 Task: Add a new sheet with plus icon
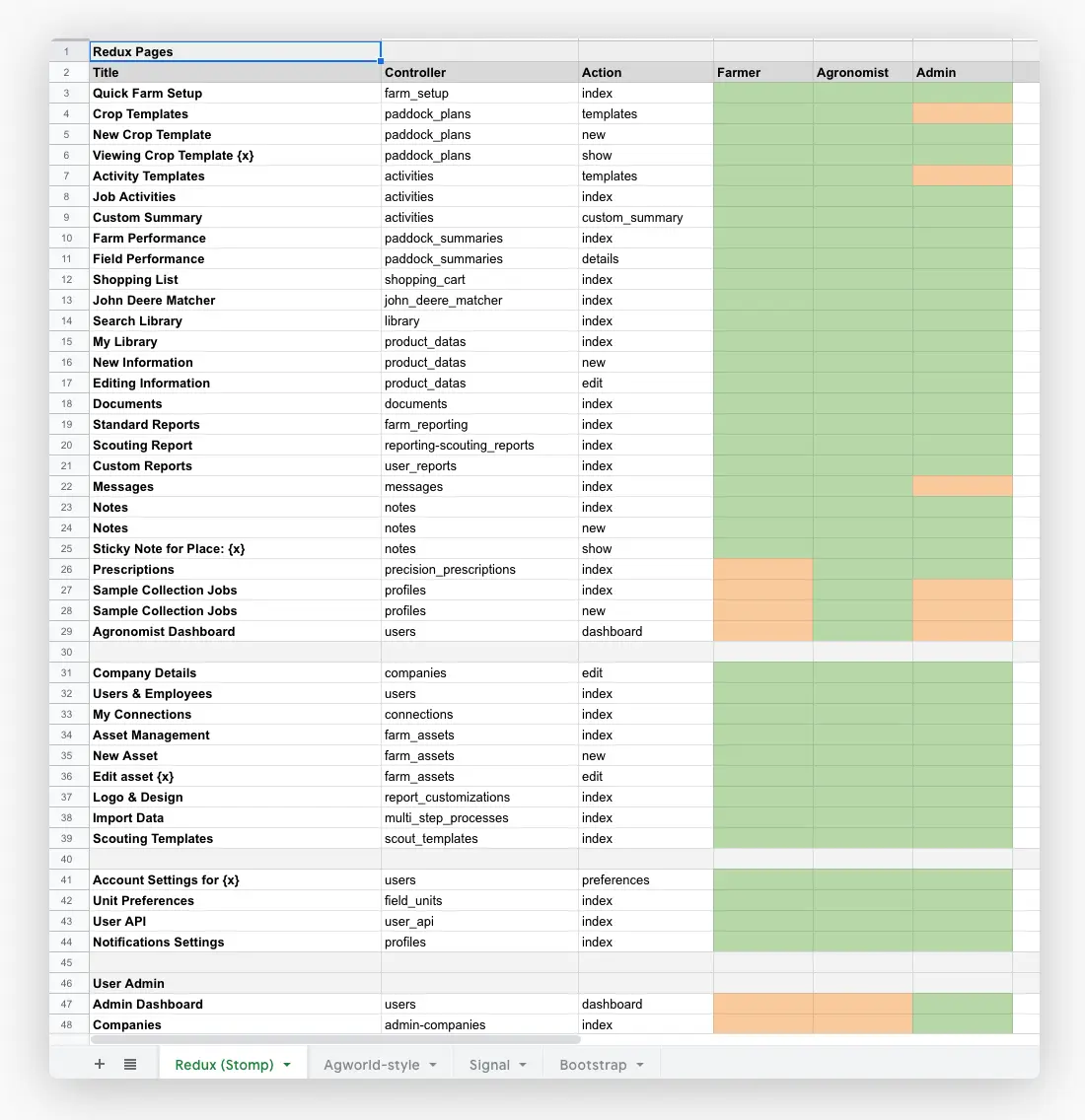pos(100,1064)
